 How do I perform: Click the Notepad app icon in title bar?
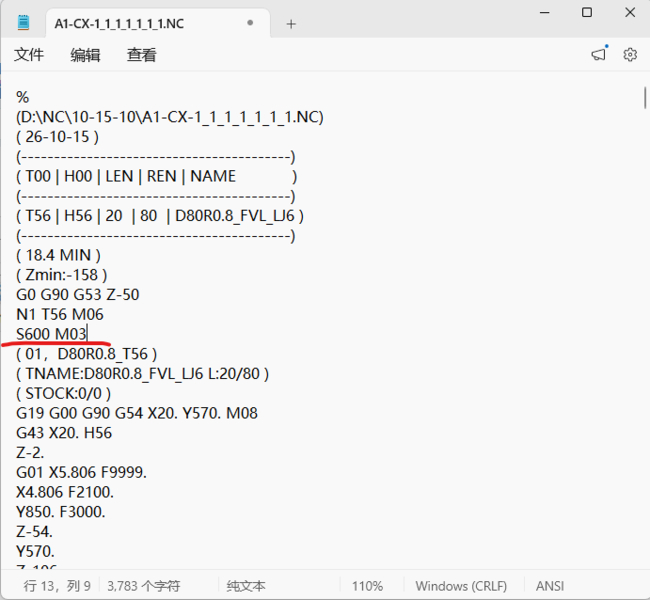pyautogui.click(x=24, y=22)
